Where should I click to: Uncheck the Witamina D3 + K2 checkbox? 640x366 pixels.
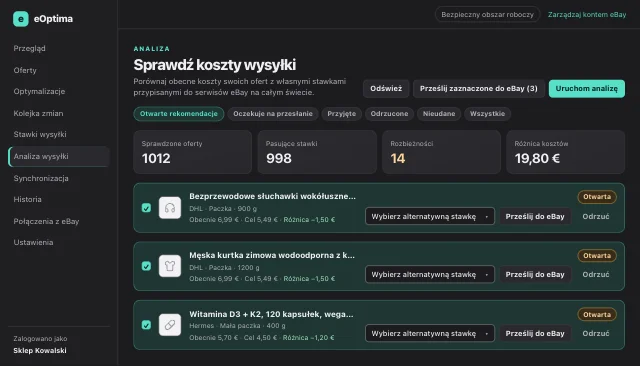[x=146, y=325]
